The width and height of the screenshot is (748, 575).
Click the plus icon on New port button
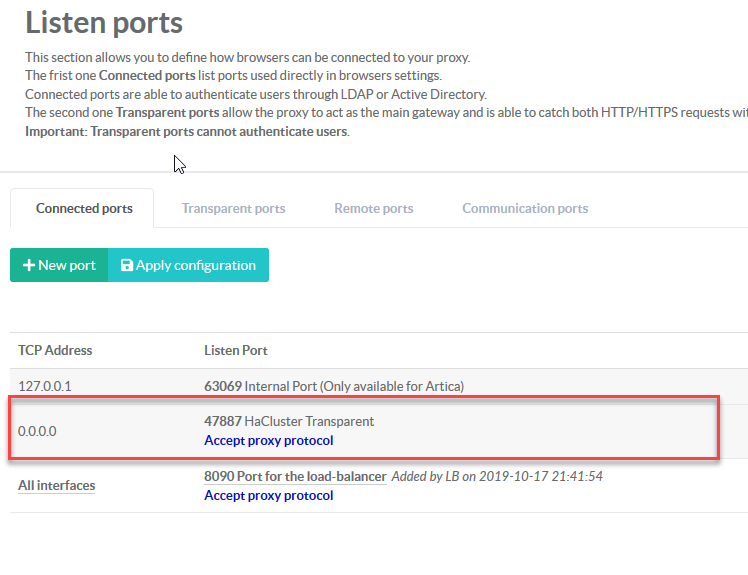pyautogui.click(x=29, y=265)
